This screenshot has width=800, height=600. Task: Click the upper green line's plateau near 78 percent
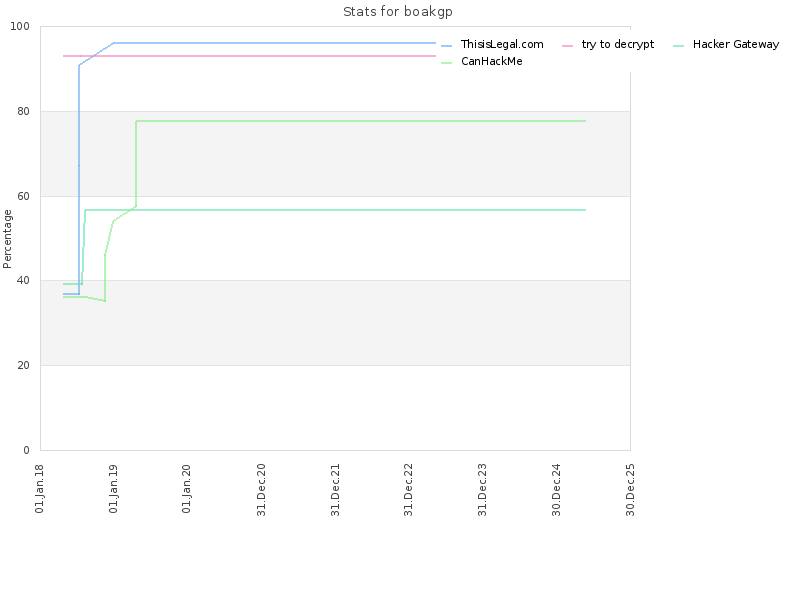point(361,121)
